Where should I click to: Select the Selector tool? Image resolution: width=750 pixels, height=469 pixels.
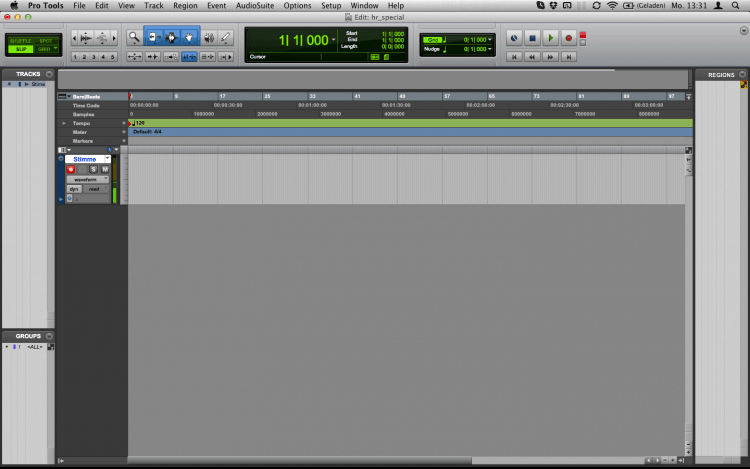coord(171,37)
